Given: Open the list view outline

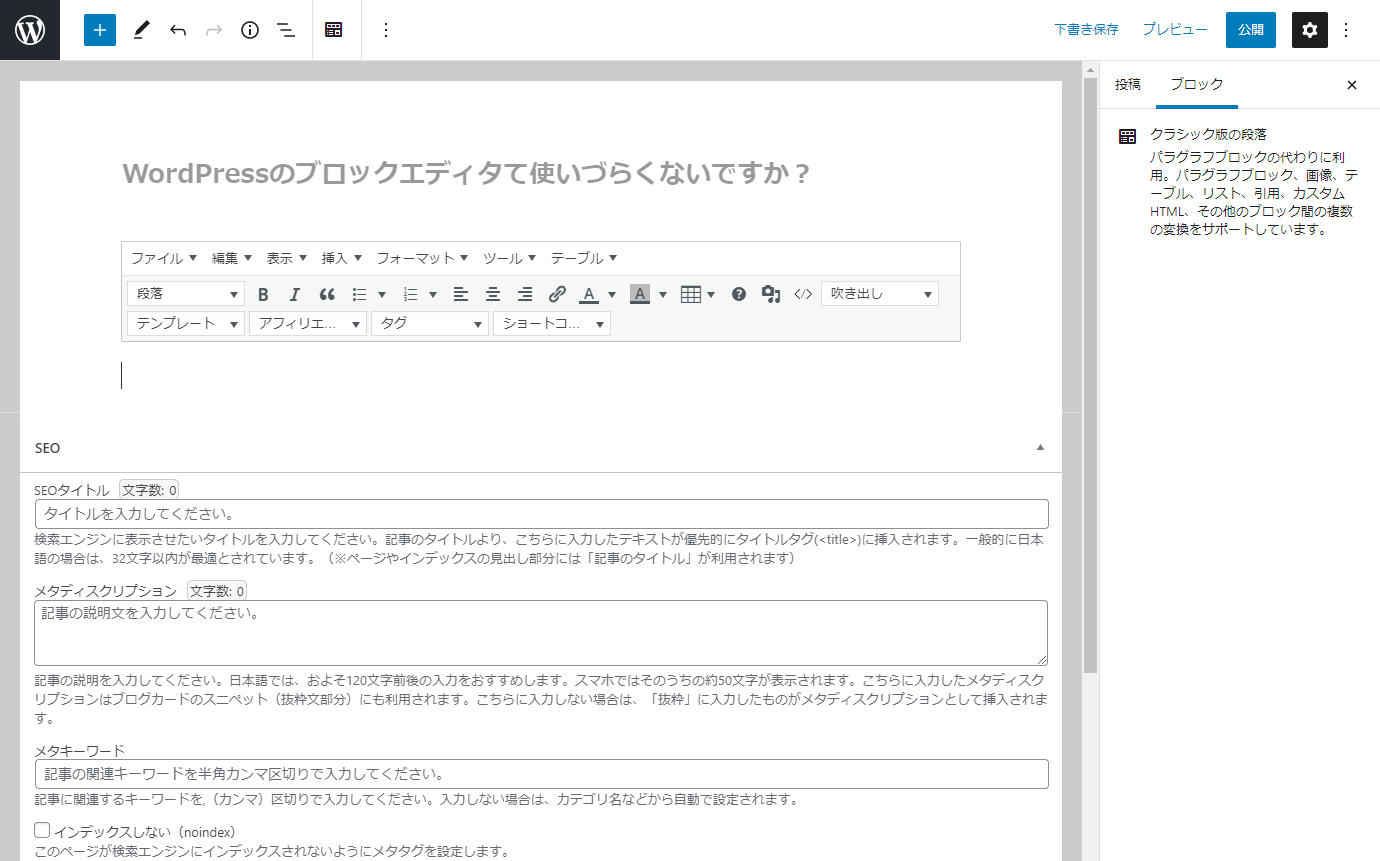Looking at the screenshot, I should tap(286, 30).
